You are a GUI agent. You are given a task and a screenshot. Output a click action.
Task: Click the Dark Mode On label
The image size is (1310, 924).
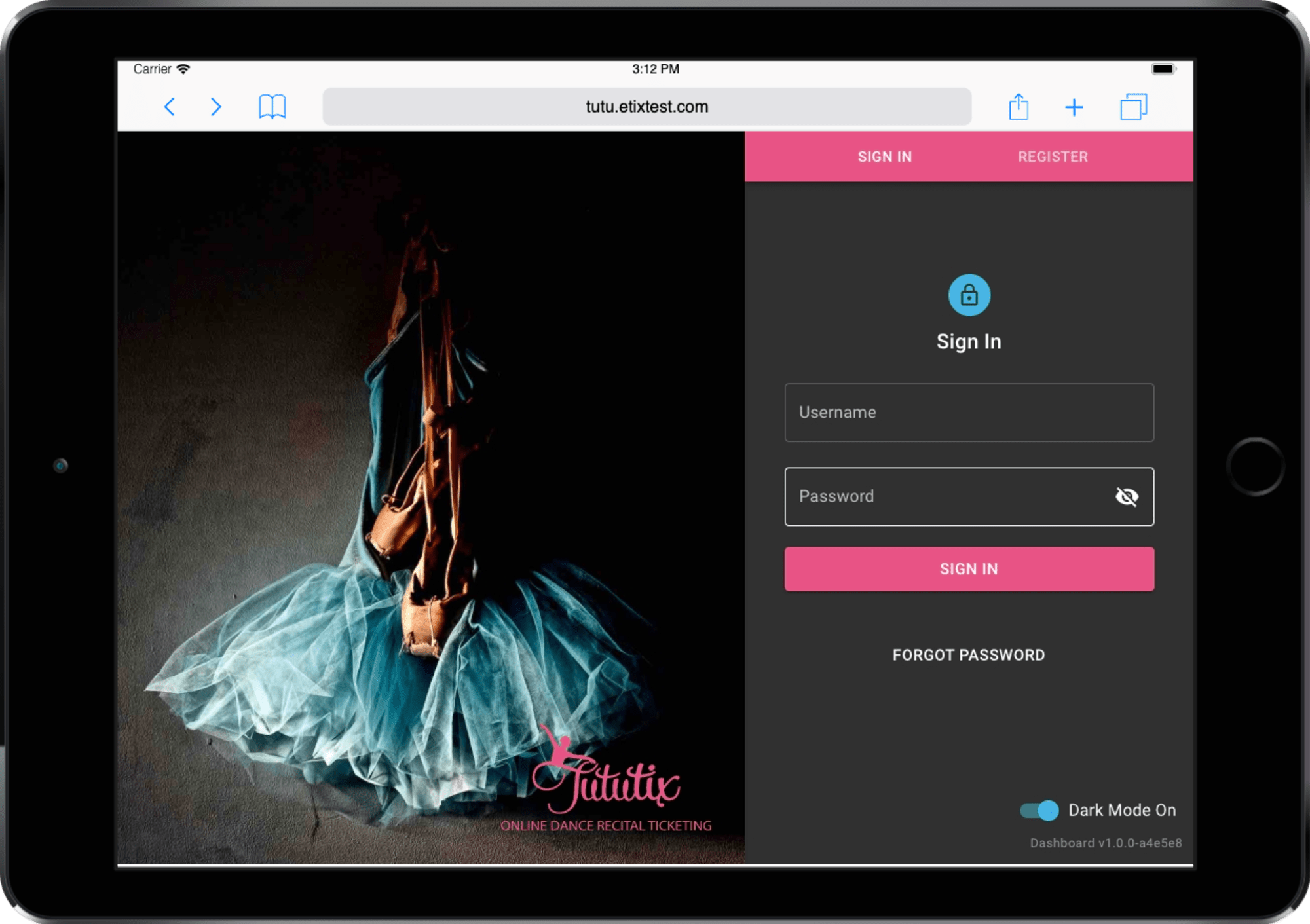coord(1122,810)
